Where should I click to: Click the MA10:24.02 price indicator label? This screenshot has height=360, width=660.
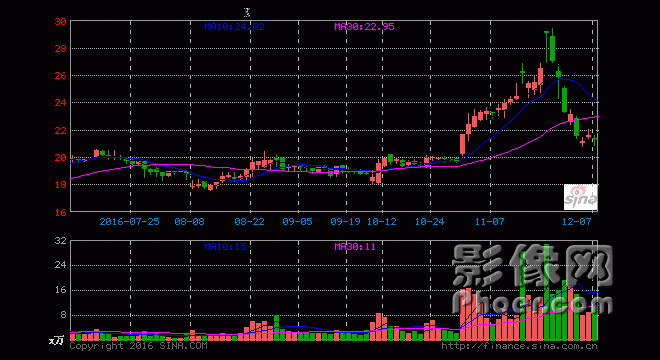pyautogui.click(x=234, y=27)
